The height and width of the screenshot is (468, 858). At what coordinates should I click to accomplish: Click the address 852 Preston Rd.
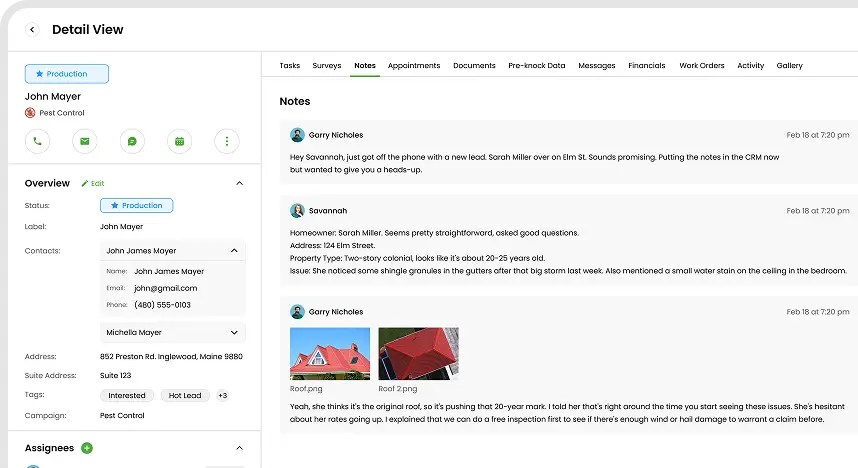(171, 356)
